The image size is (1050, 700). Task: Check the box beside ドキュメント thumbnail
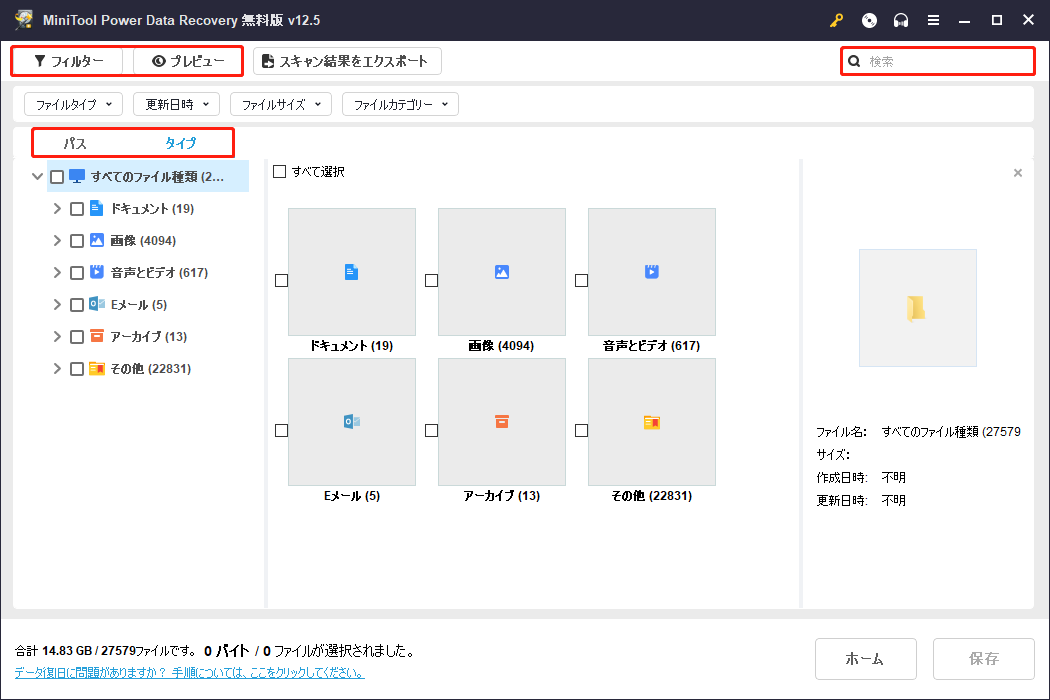(x=281, y=280)
